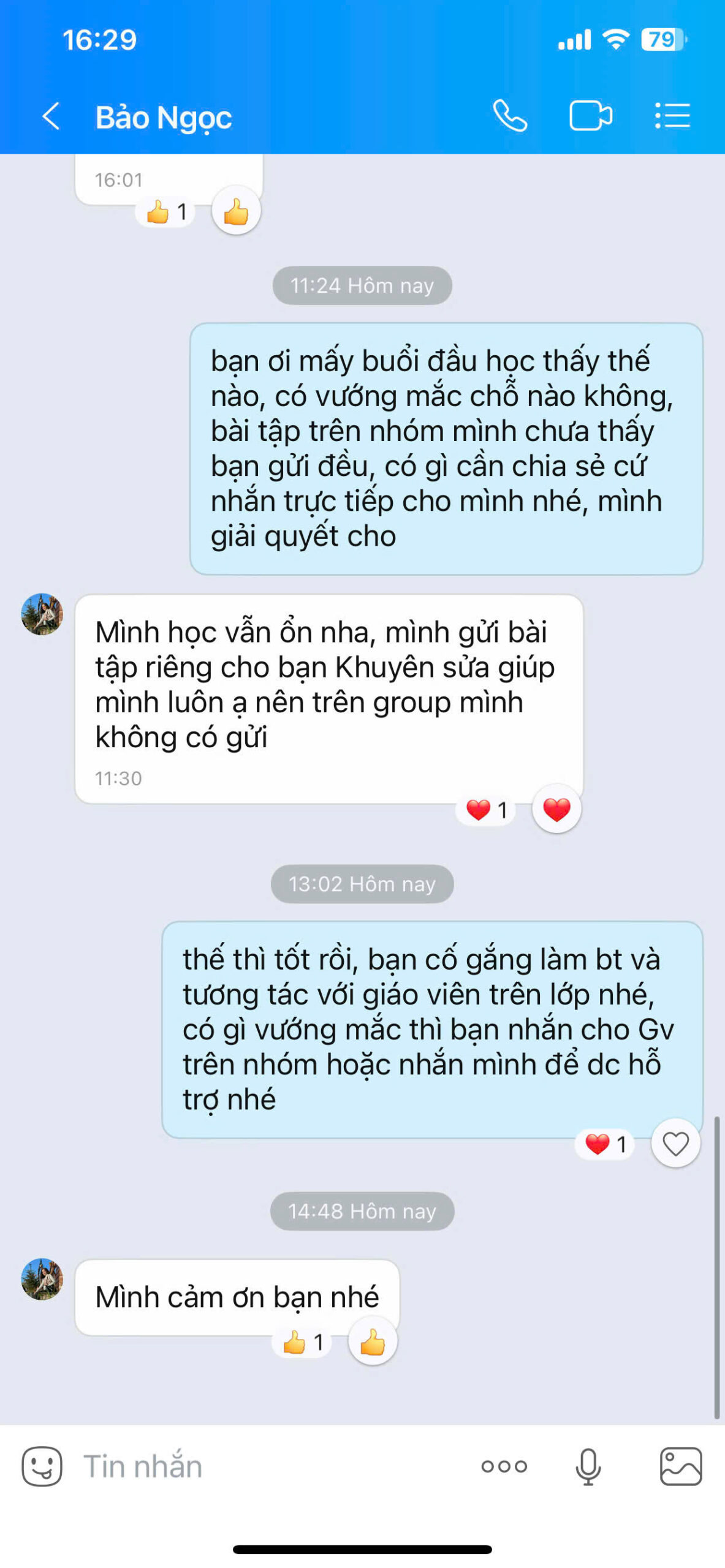This screenshot has height=1568, width=725.
Task: Toggle thumbs-up reaction on 'Mình cảm ơn bạn nhé'
Action: (x=373, y=1343)
